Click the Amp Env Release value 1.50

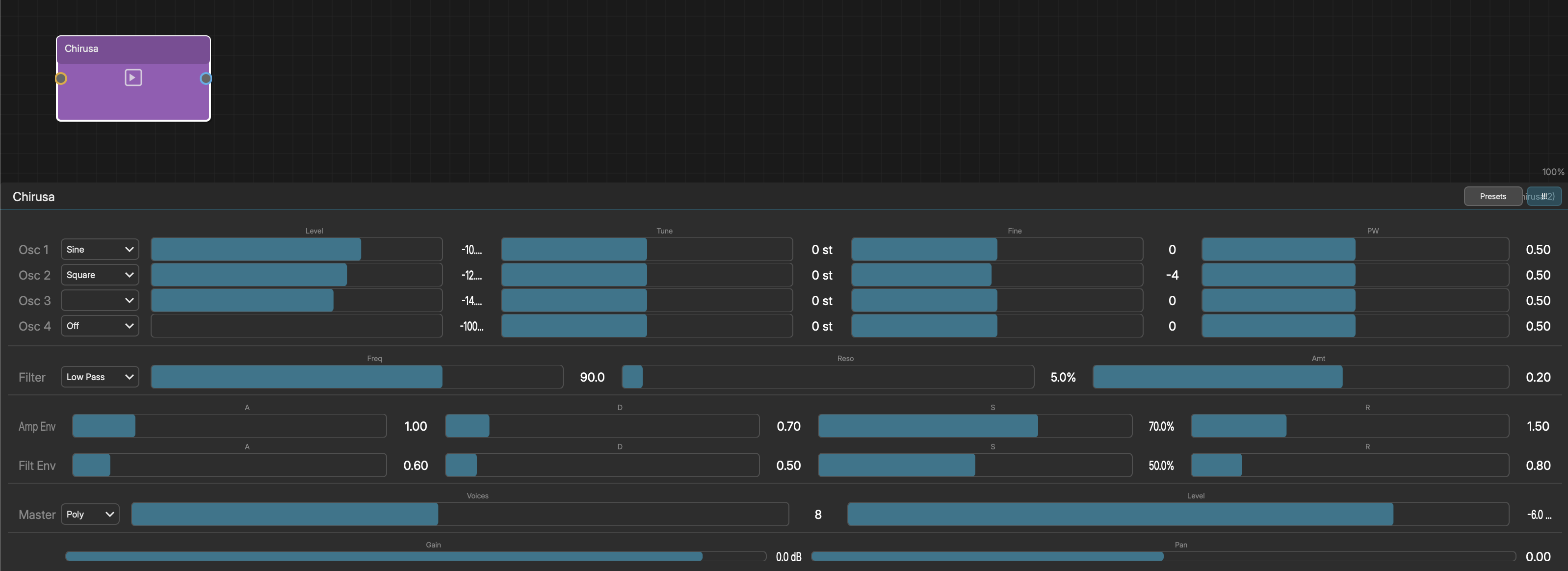(x=1538, y=426)
